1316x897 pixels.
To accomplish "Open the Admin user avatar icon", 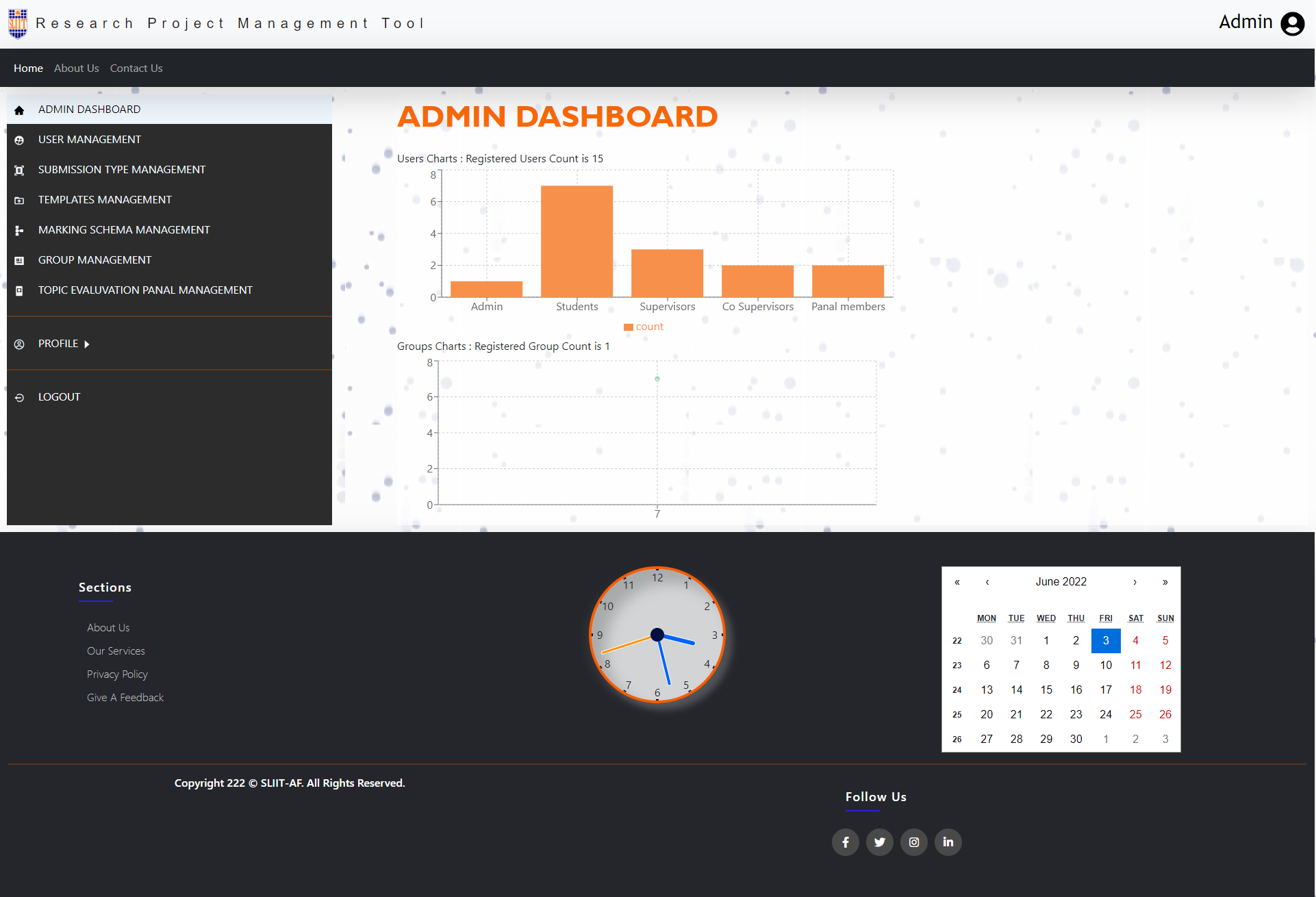I will pyautogui.click(x=1293, y=24).
